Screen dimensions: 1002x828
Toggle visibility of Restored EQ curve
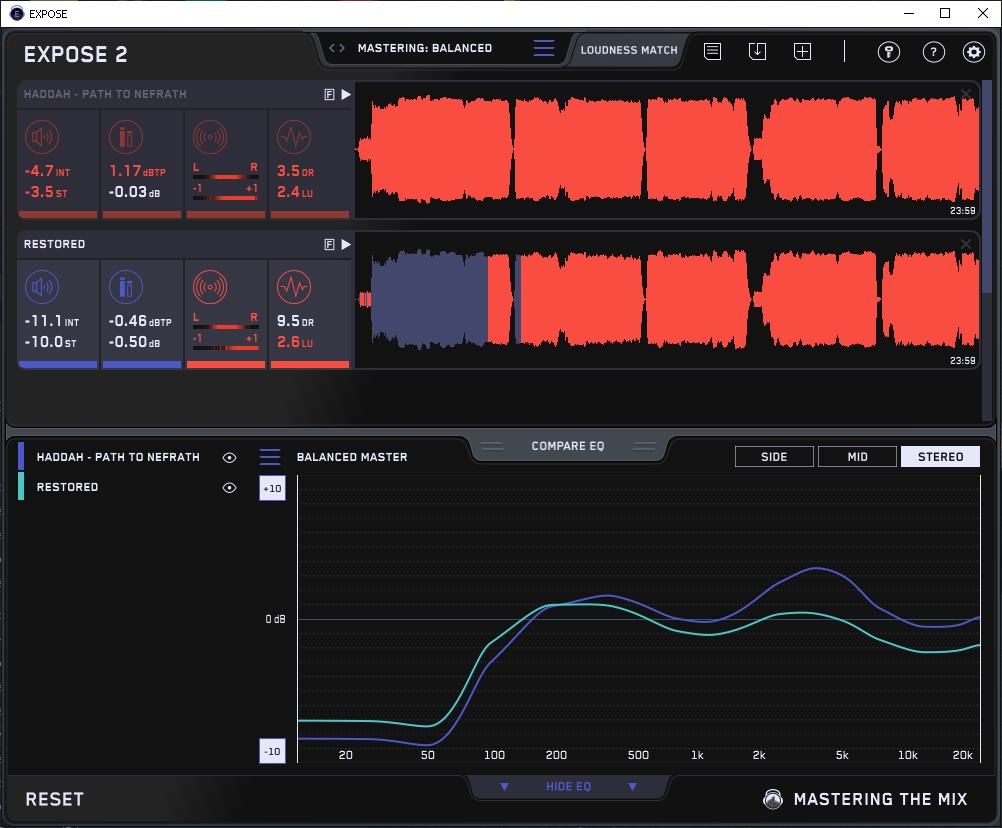[x=230, y=487]
